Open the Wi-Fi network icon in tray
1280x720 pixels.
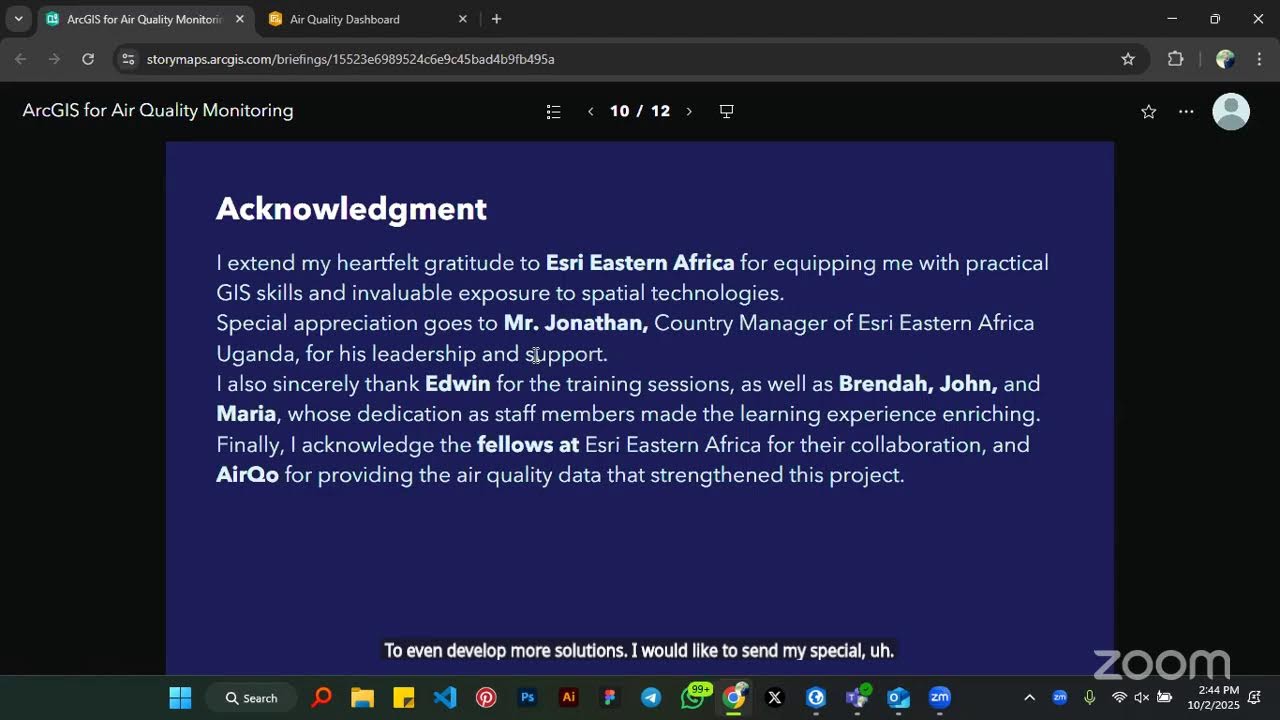[x=1119, y=698]
